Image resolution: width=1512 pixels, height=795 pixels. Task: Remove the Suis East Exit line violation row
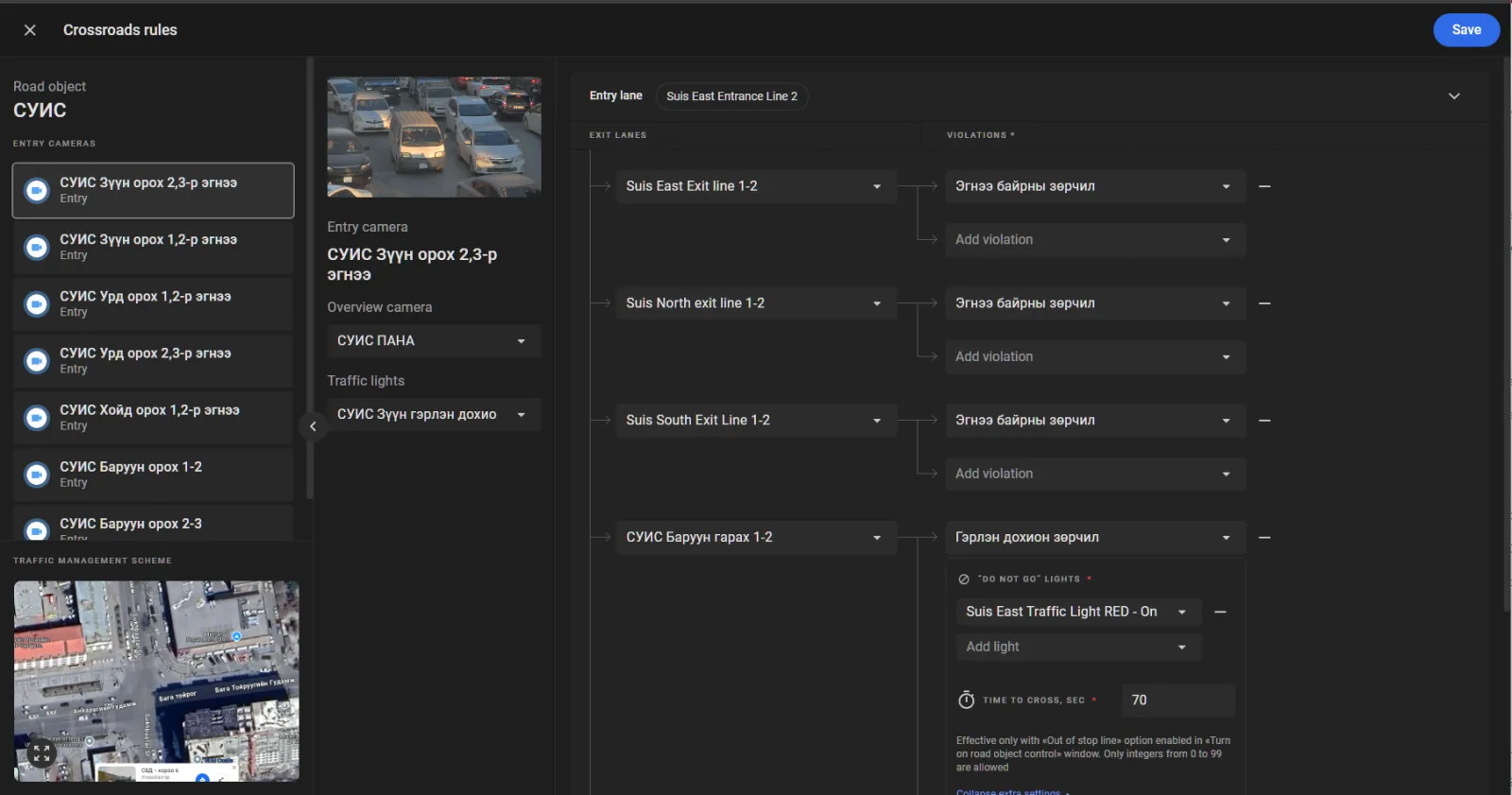coord(1264,186)
